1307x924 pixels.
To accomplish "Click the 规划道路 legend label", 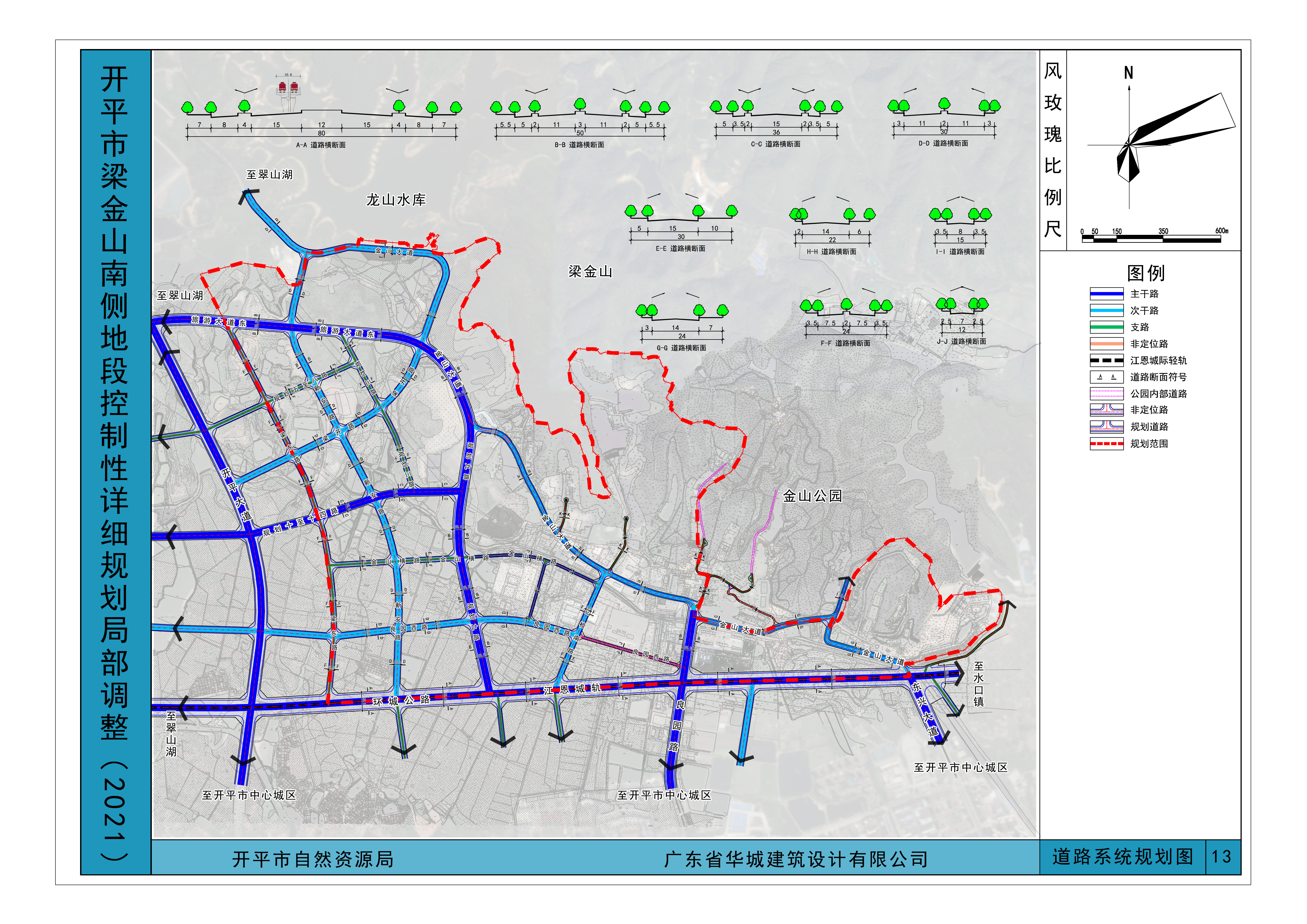I will coord(1149,427).
